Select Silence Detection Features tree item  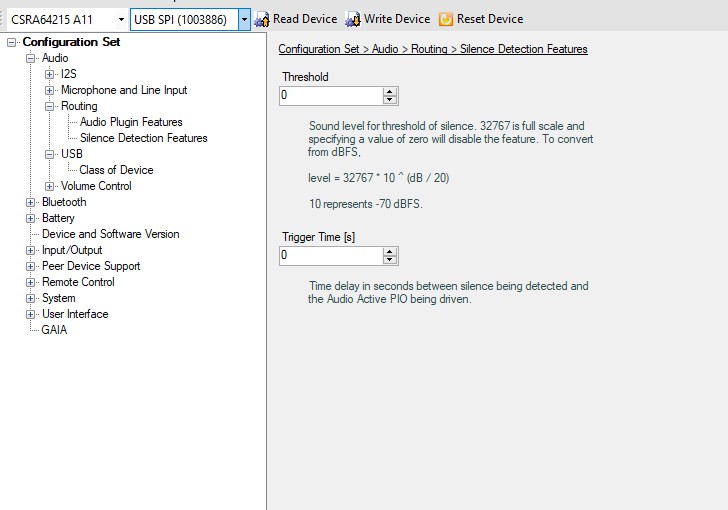pyautogui.click(x=143, y=138)
